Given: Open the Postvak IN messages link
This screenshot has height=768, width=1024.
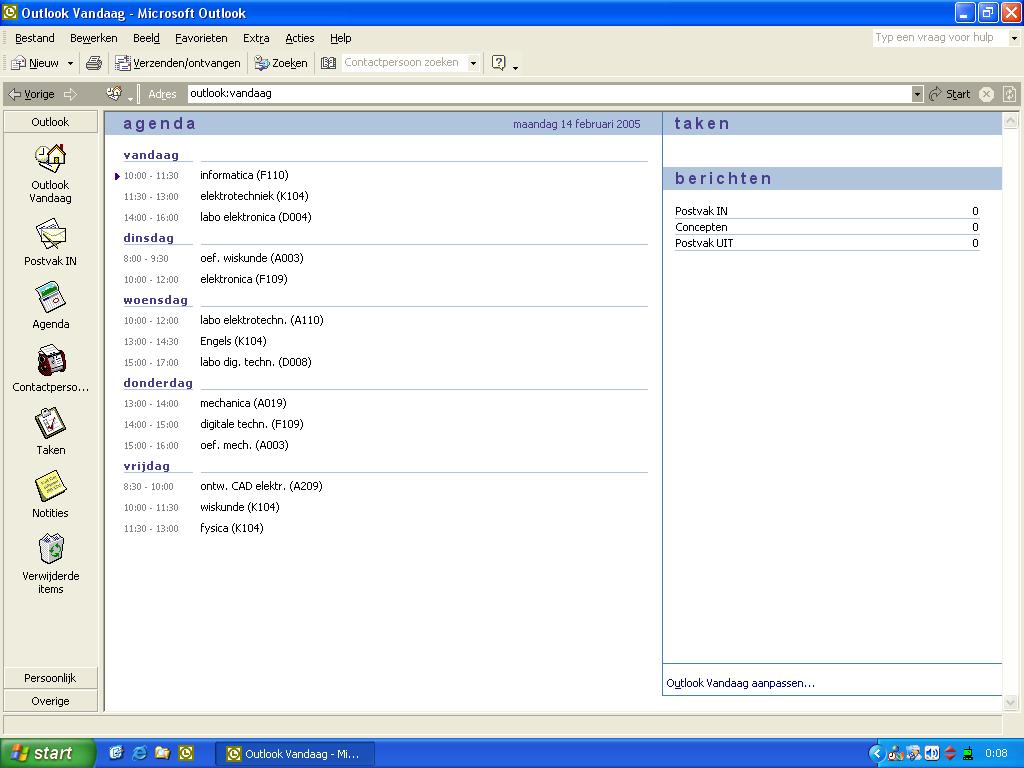Looking at the screenshot, I should tap(701, 211).
